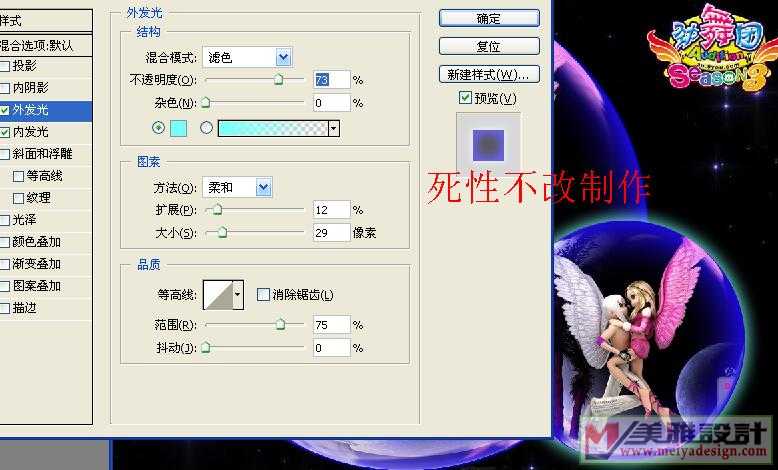778x470 pixels.
Task: Enable the 渐变叠加 checkbox
Action: 4,264
